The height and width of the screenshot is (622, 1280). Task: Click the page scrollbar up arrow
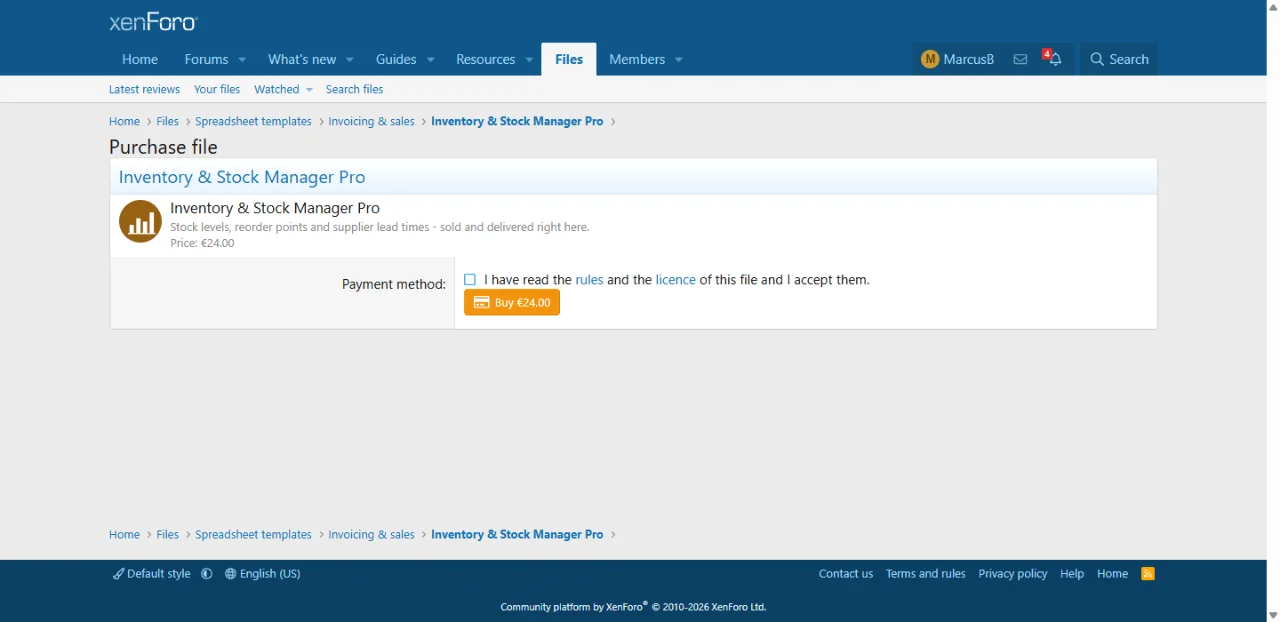click(x=1272, y=6)
